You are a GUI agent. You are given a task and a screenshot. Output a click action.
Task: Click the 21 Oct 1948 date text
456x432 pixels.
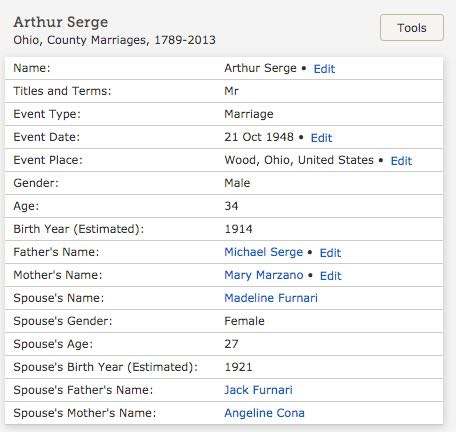(x=259, y=137)
